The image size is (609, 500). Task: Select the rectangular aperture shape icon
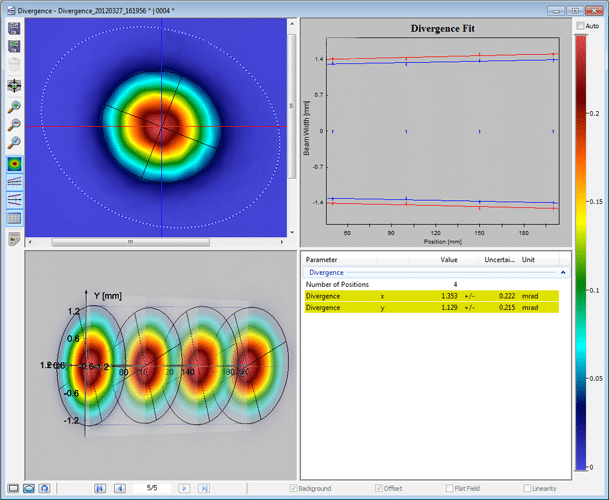13,488
